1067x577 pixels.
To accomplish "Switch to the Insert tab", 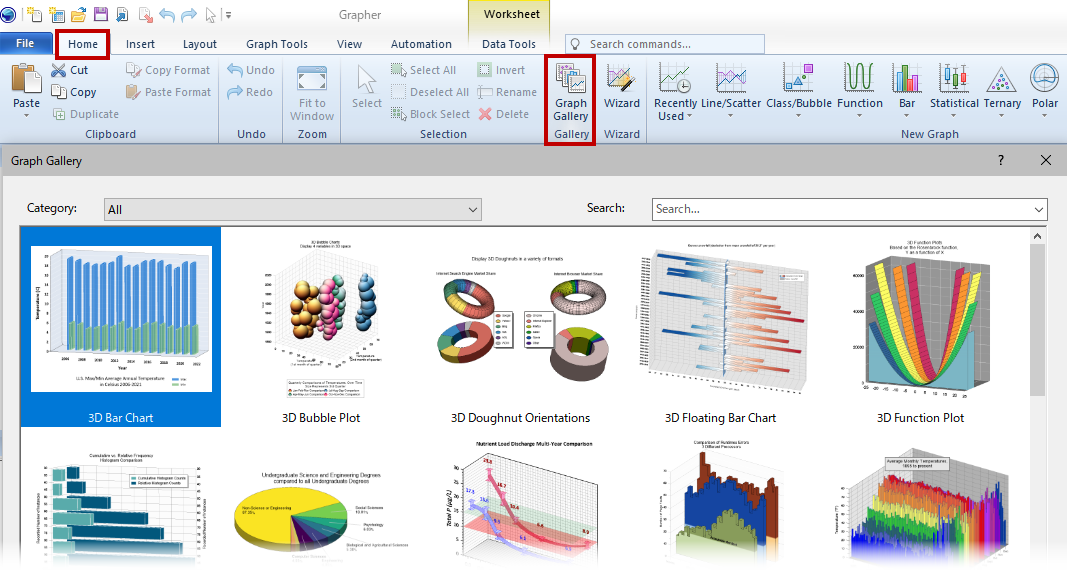I will [140, 44].
